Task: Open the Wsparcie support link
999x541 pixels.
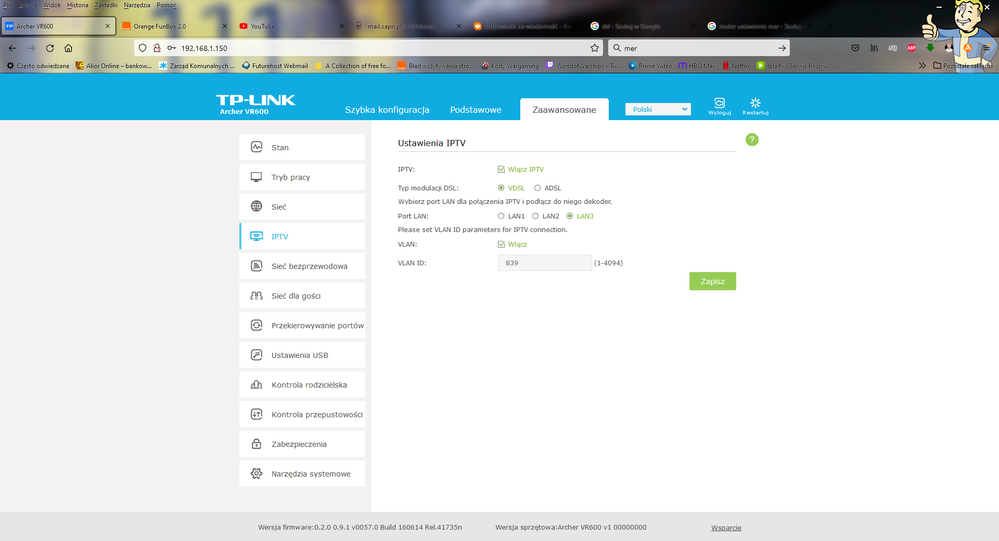Action: [x=726, y=528]
